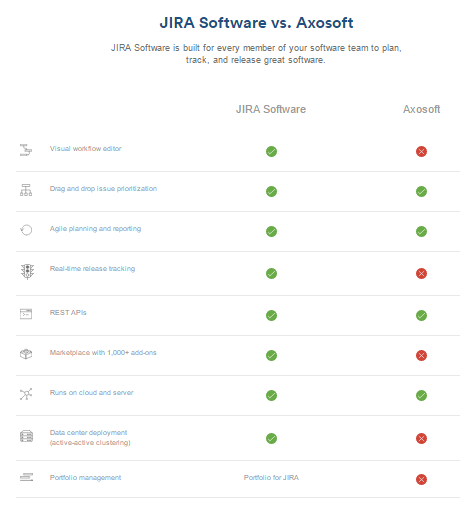Click the Real-time release tracking label
The height and width of the screenshot is (513, 460).
coord(92,269)
